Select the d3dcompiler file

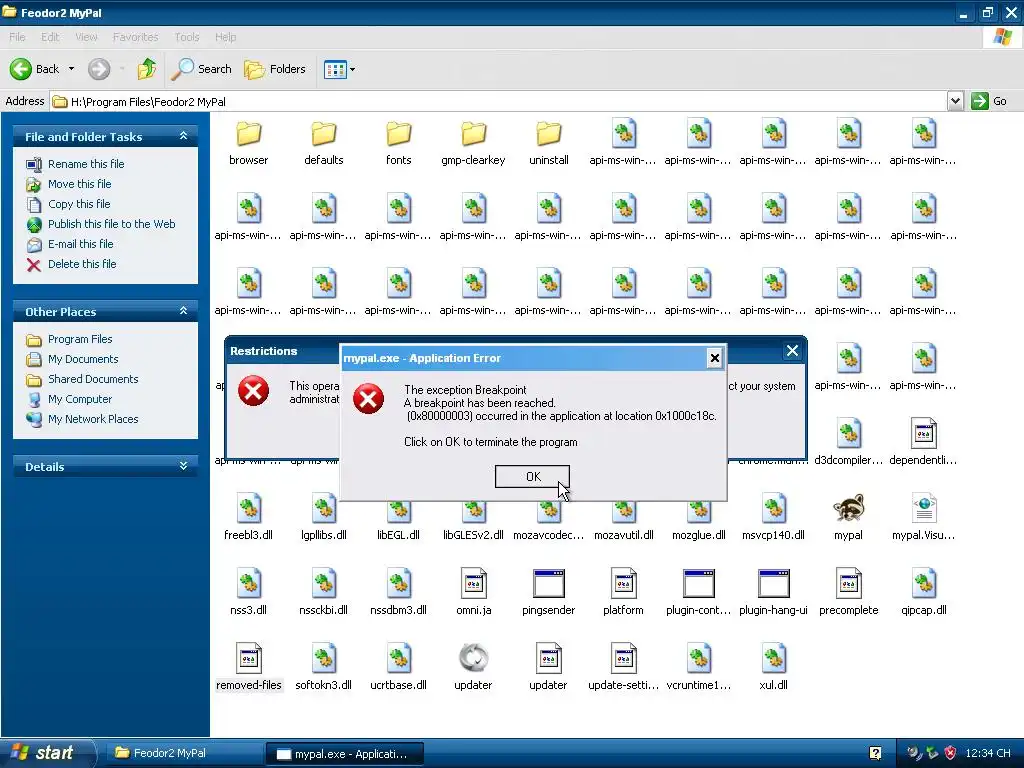(x=848, y=442)
